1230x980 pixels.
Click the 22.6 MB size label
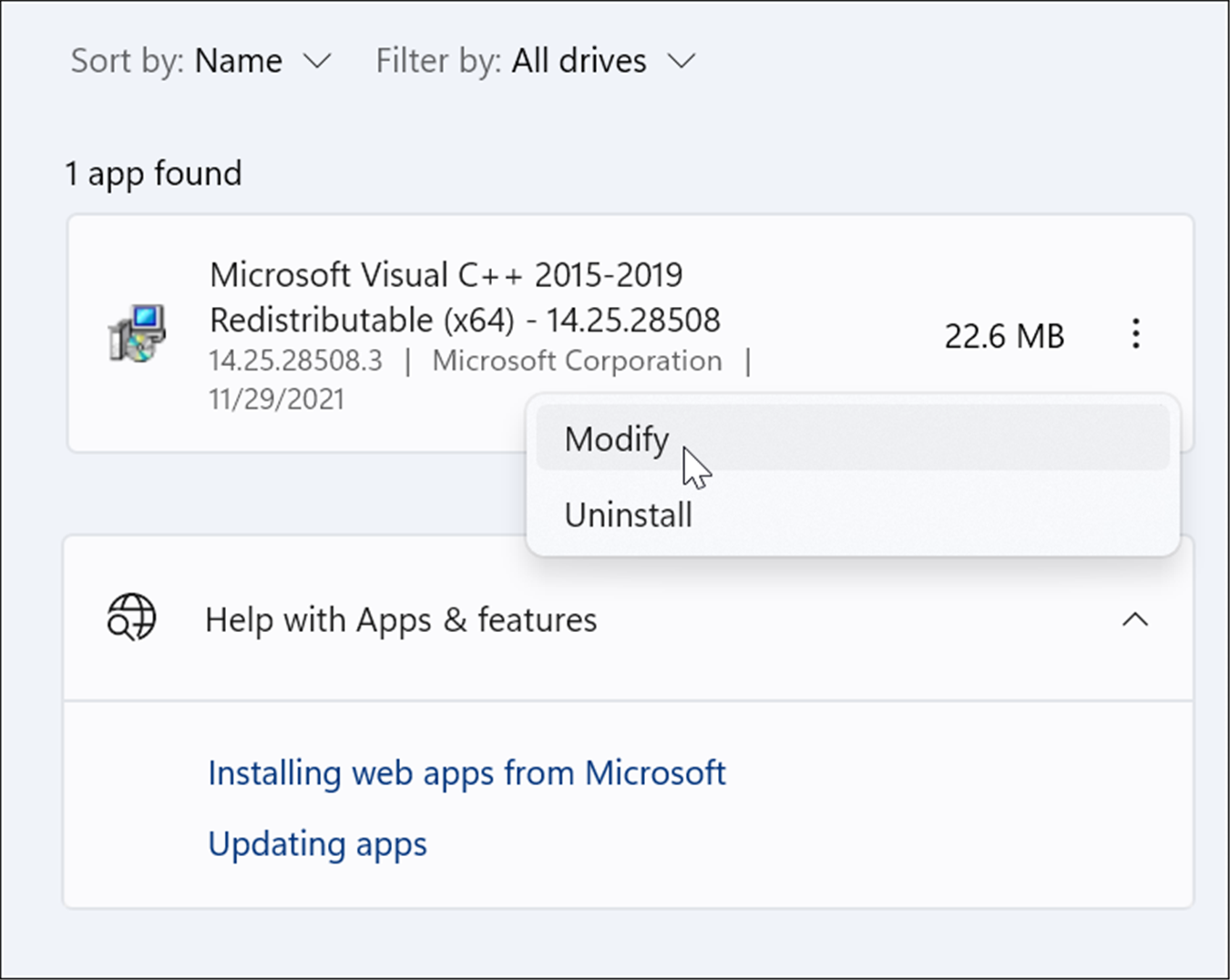(1004, 335)
